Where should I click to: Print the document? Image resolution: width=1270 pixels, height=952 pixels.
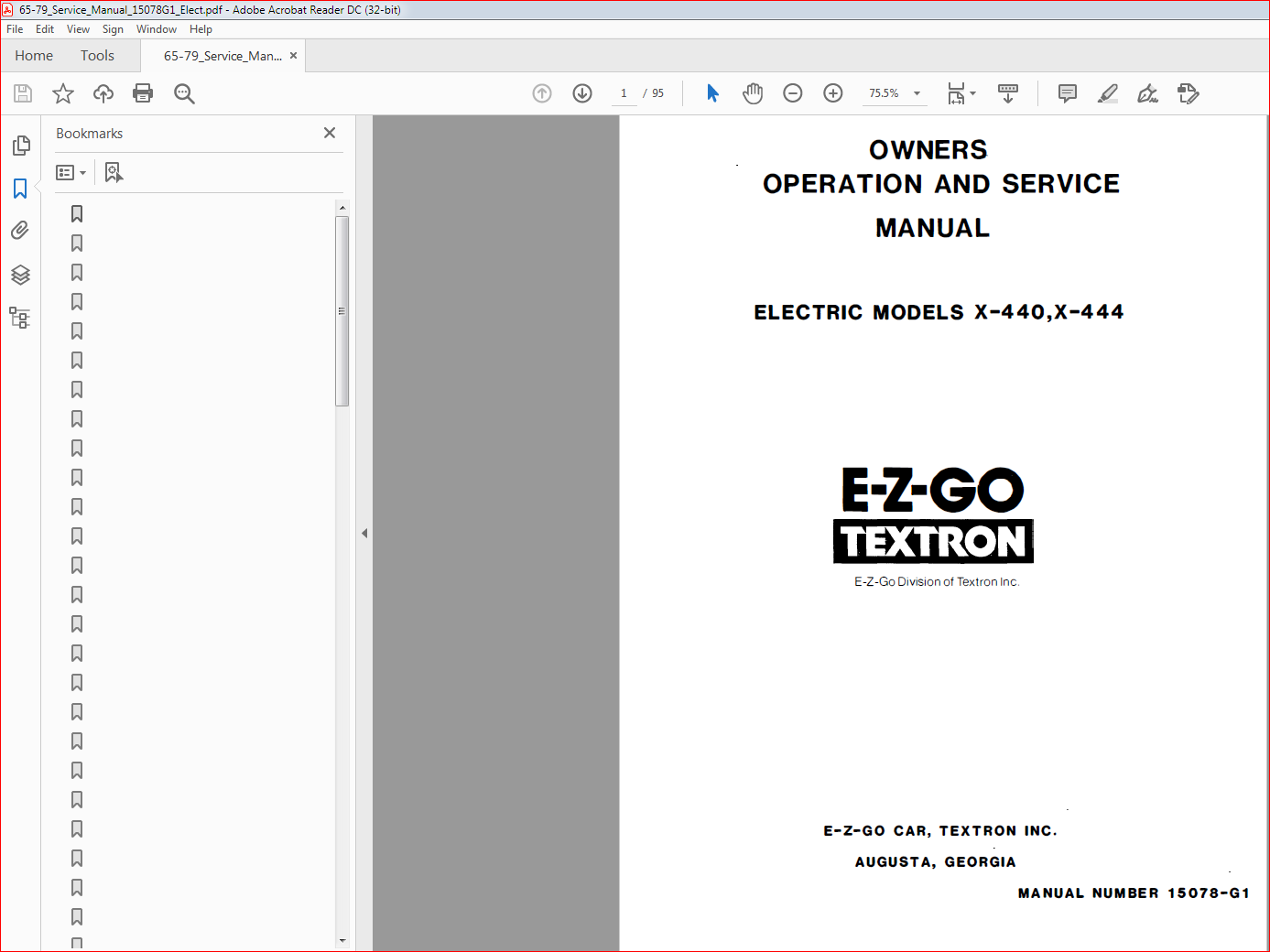[x=143, y=93]
